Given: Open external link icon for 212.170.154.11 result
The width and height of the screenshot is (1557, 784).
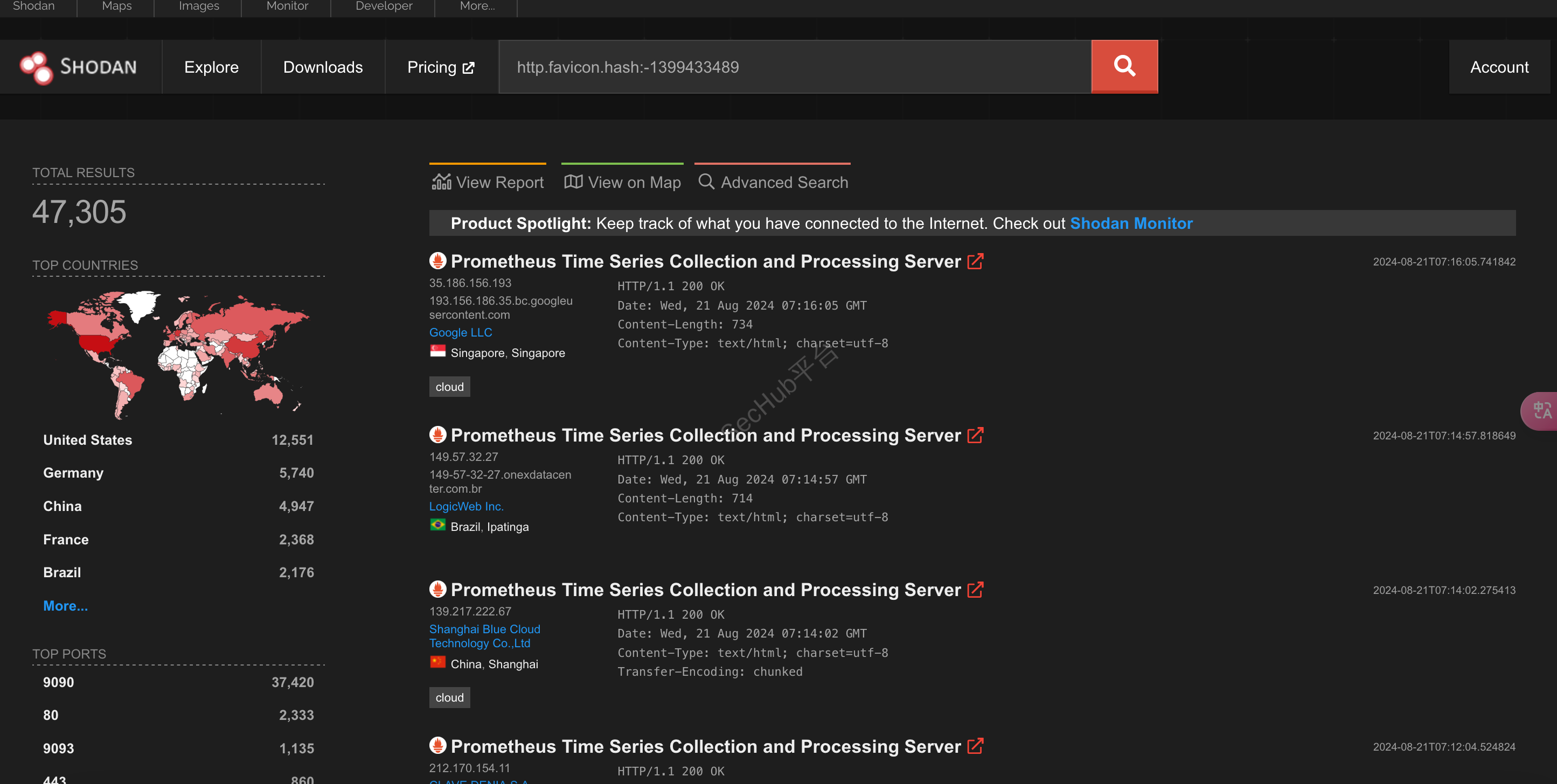Looking at the screenshot, I should [975, 746].
